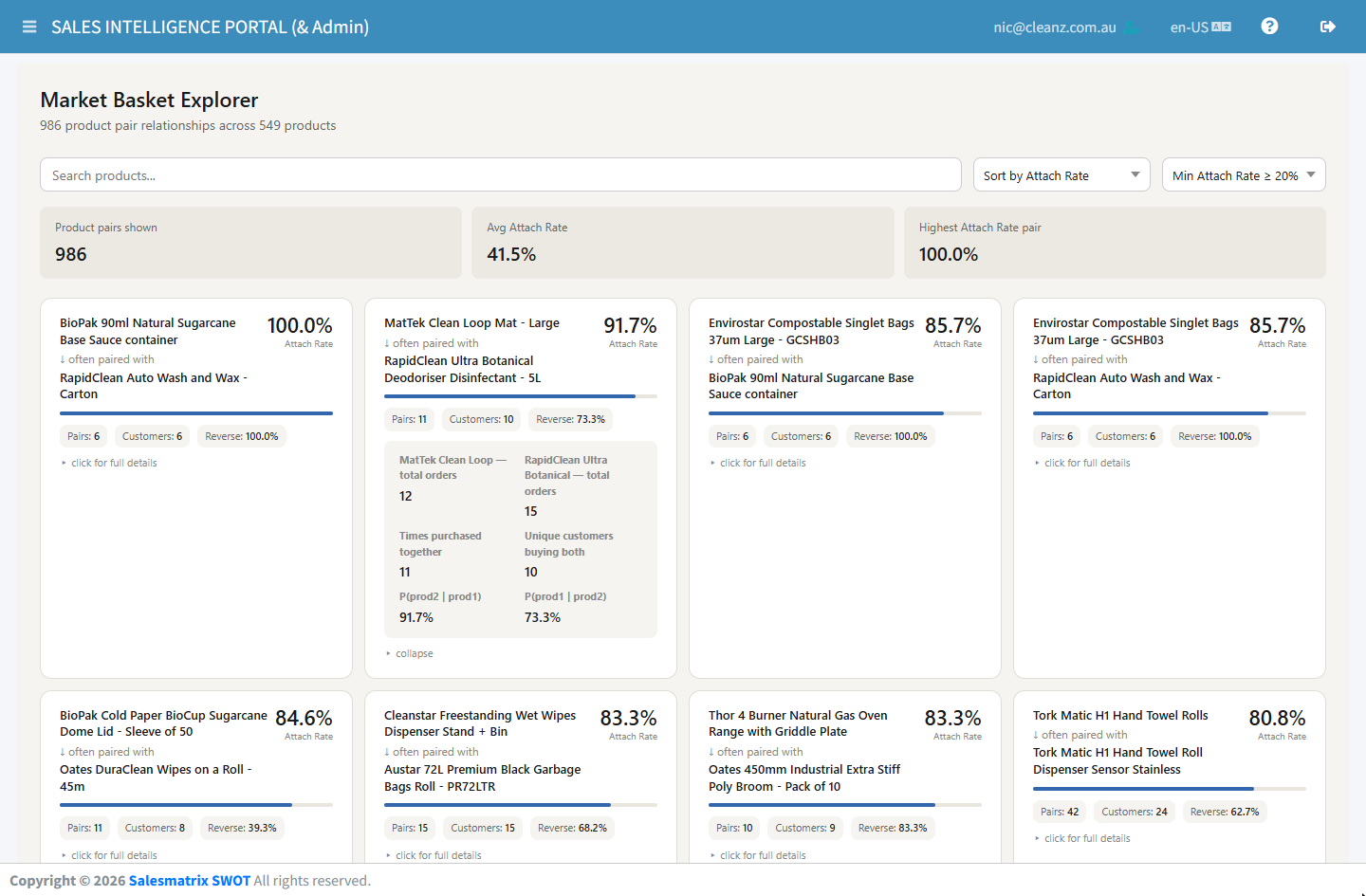Image resolution: width=1366 pixels, height=896 pixels.
Task: Click the help question mark icon
Action: pyautogui.click(x=1269, y=27)
